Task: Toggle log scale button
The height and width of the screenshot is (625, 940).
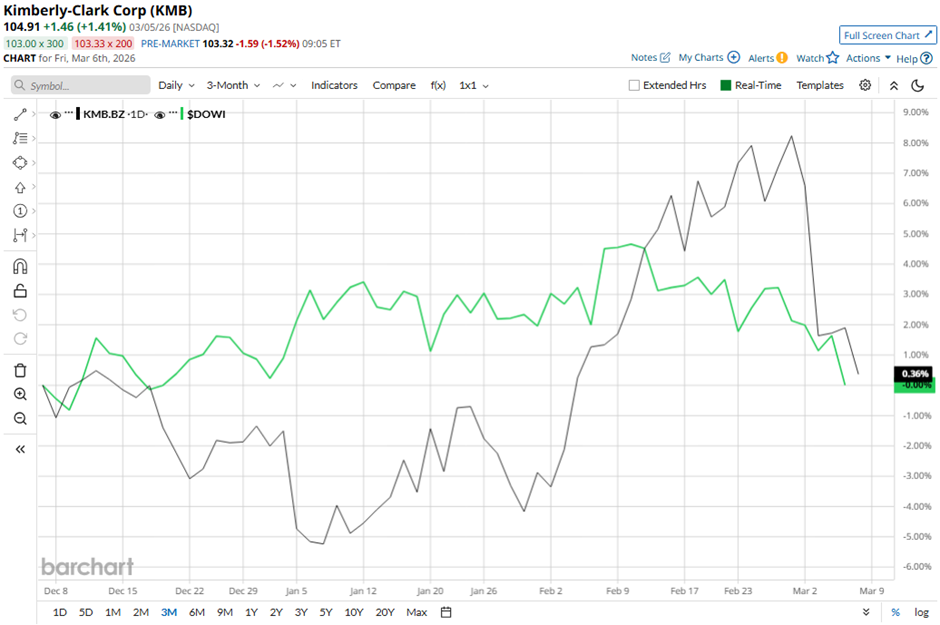Action: 921,612
